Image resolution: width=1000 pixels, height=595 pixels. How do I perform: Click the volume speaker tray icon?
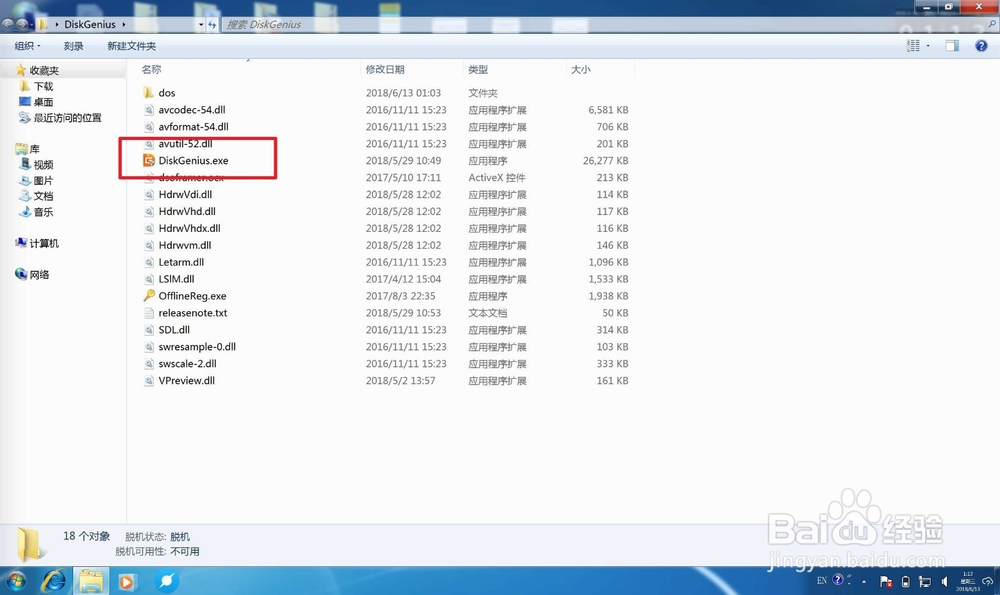(945, 582)
